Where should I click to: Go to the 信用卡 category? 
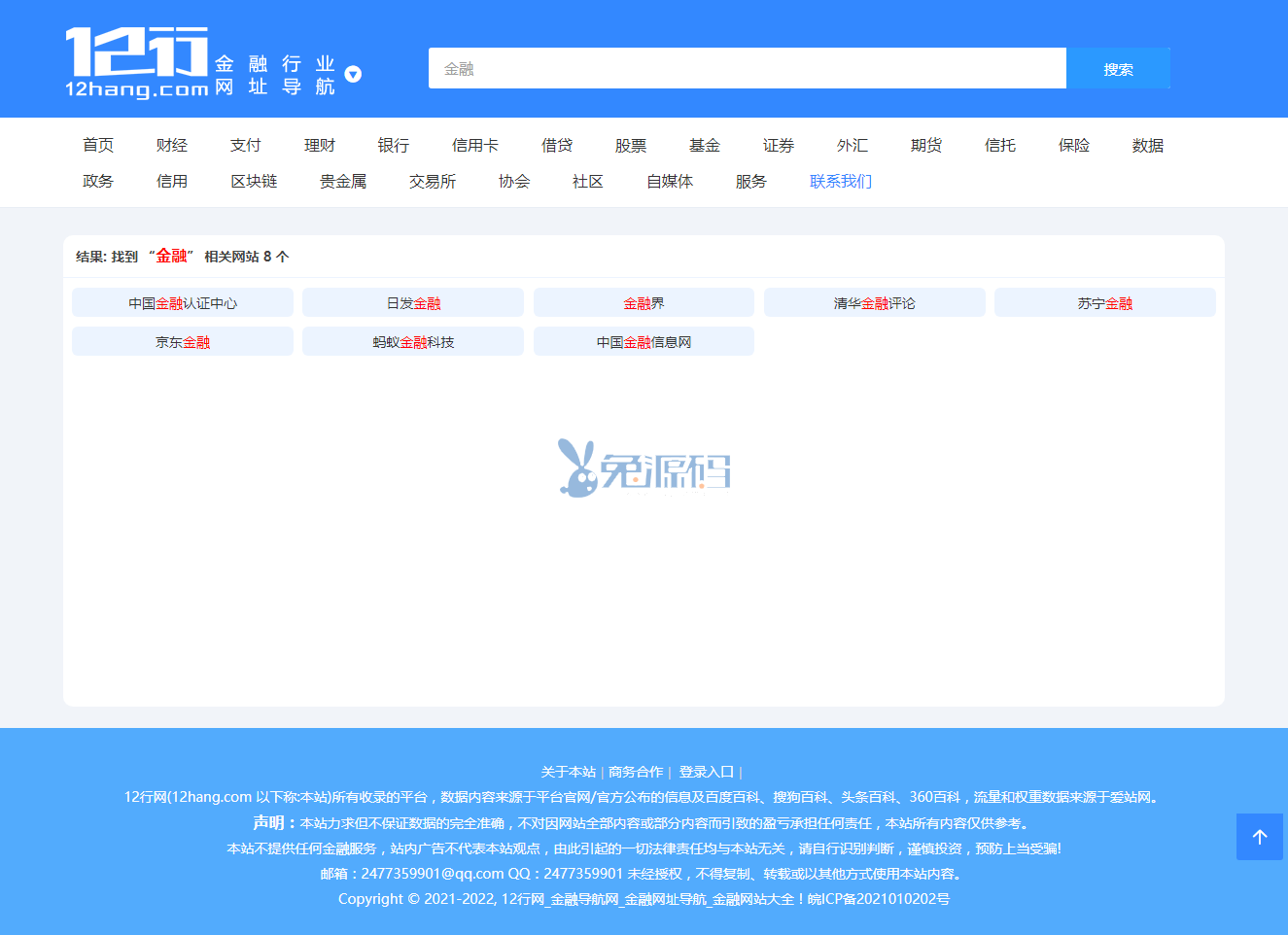click(x=475, y=145)
